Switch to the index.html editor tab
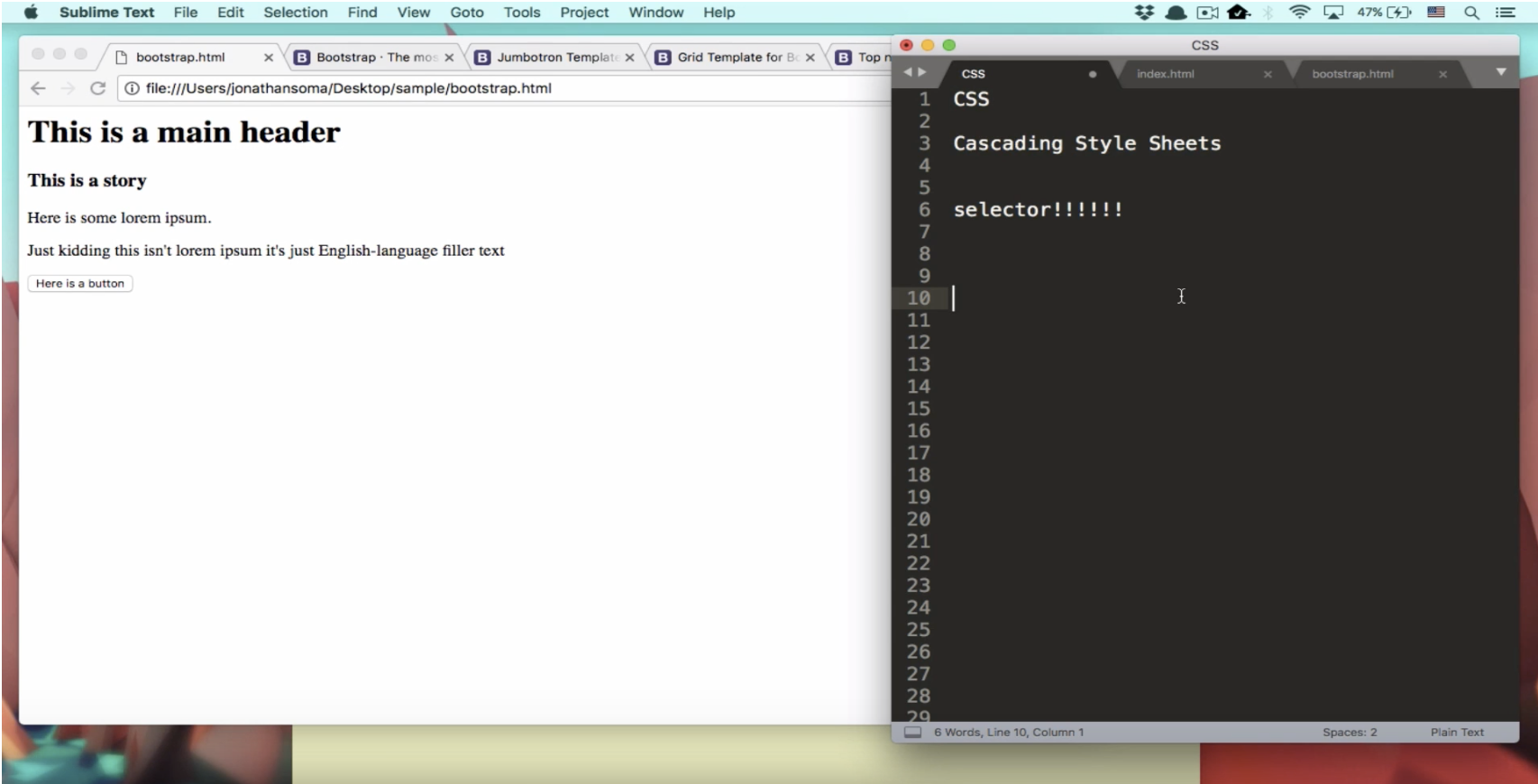 click(x=1165, y=74)
